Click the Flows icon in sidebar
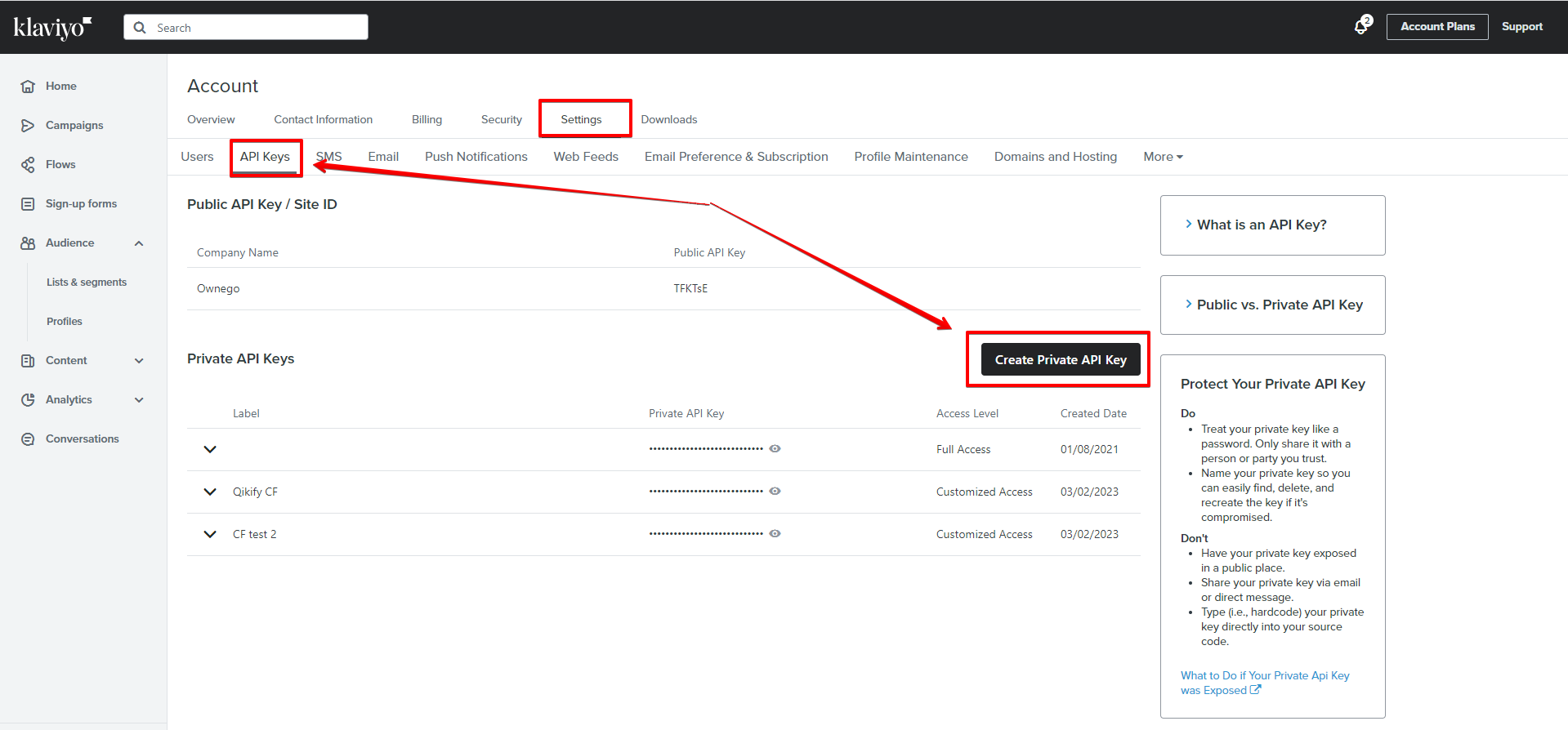Screen dimensions: 1568x730 point(28,164)
